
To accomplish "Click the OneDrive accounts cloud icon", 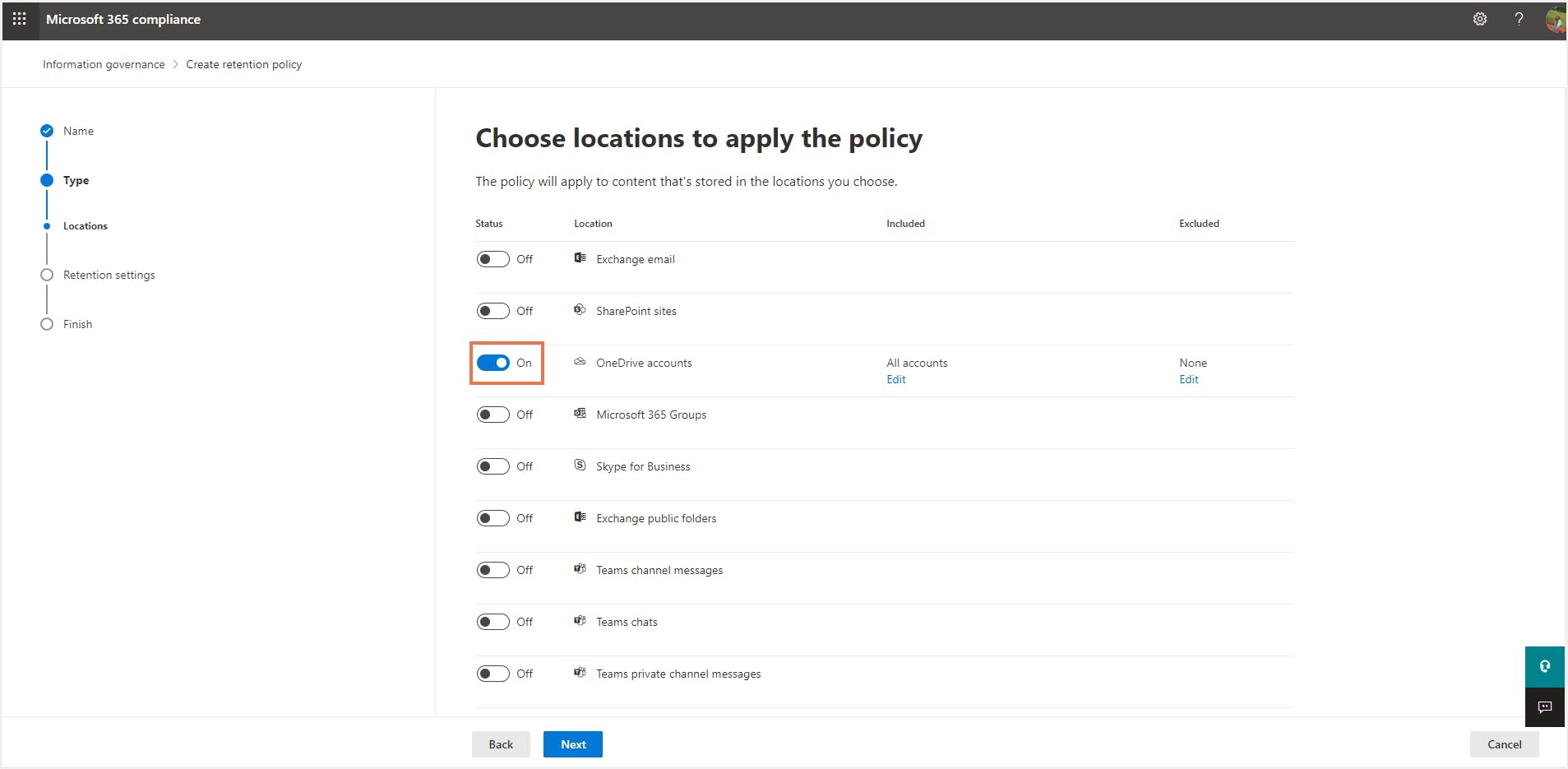I will pos(580,362).
